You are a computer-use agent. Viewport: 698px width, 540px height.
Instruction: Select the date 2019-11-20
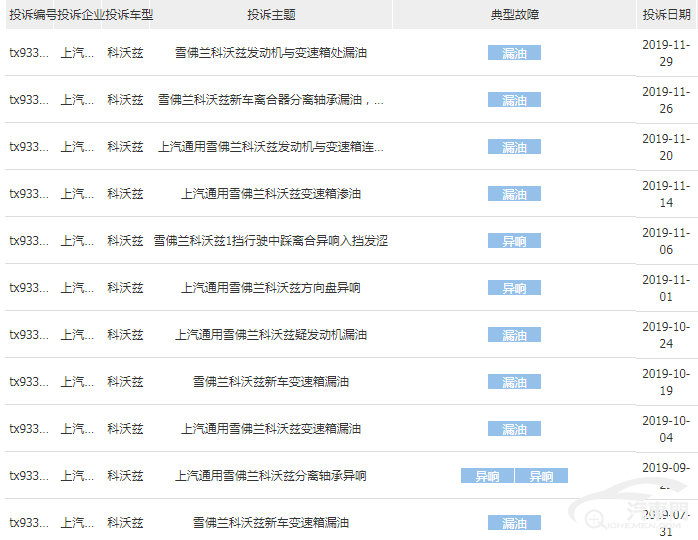pos(666,147)
